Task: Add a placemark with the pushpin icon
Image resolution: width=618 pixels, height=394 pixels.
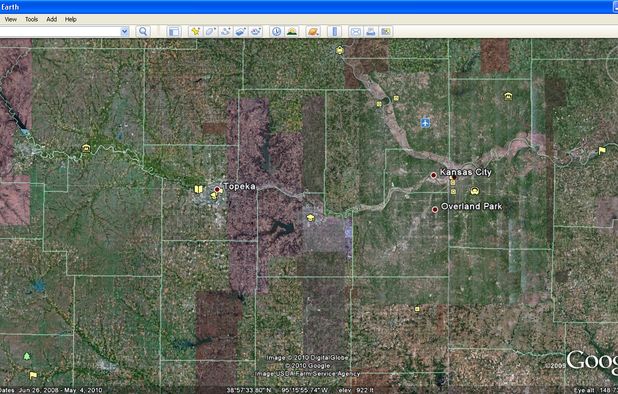Action: click(195, 32)
